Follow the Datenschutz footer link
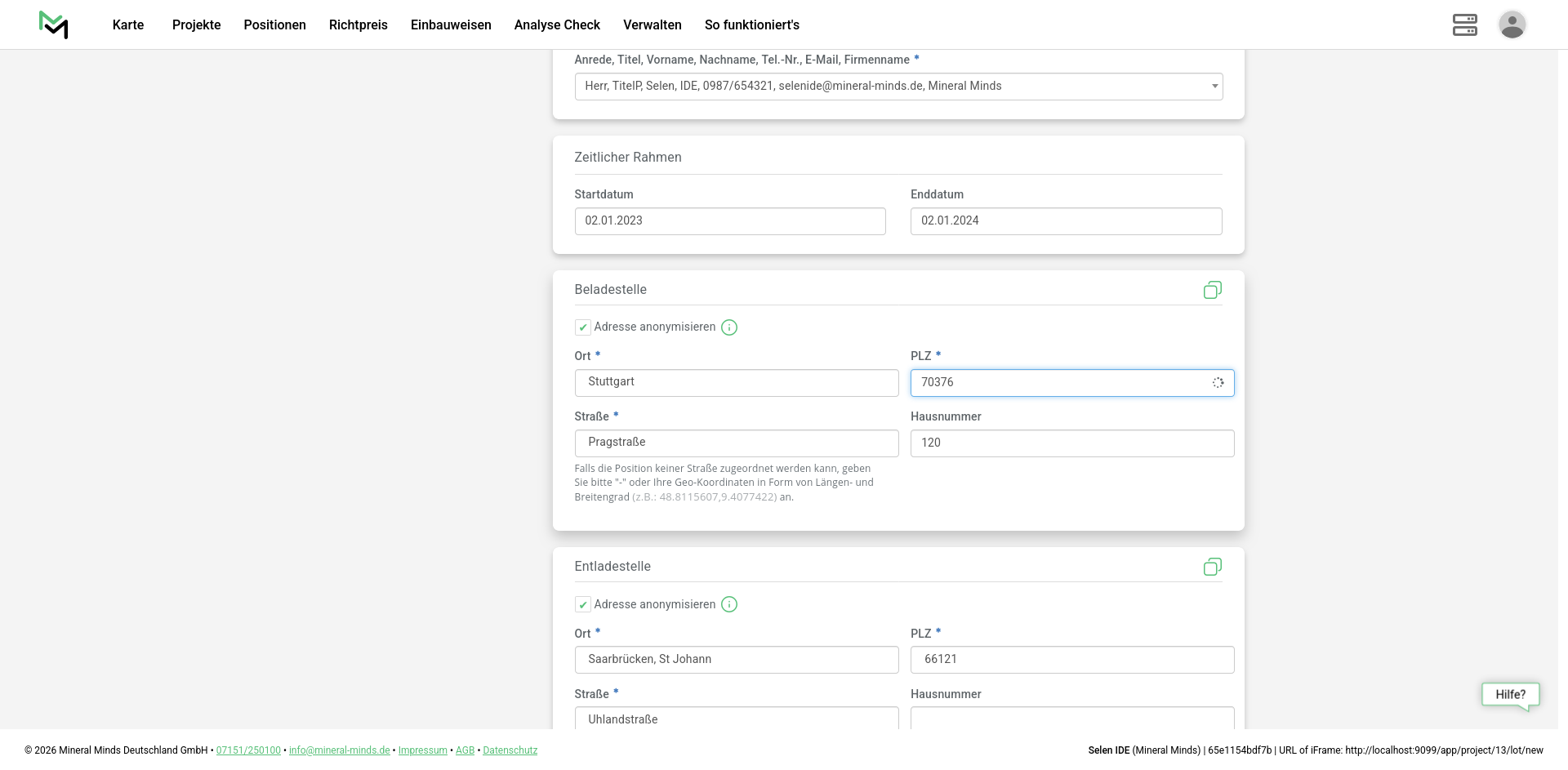This screenshot has width=1568, height=770. click(x=510, y=750)
